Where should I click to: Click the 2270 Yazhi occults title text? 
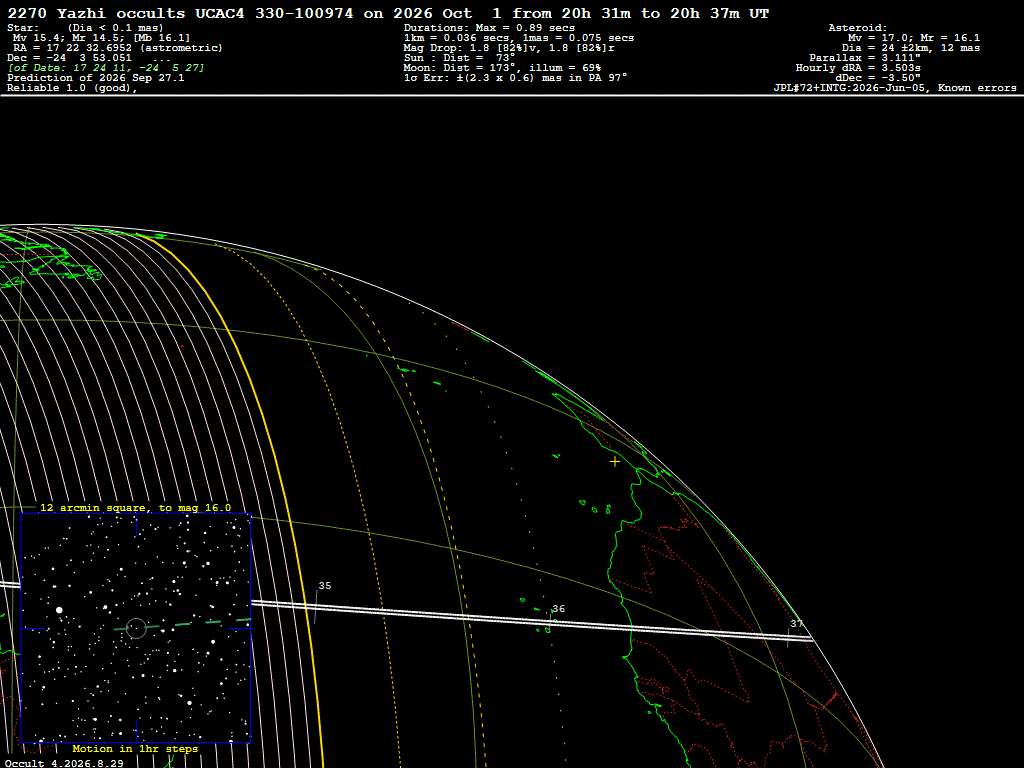point(99,13)
